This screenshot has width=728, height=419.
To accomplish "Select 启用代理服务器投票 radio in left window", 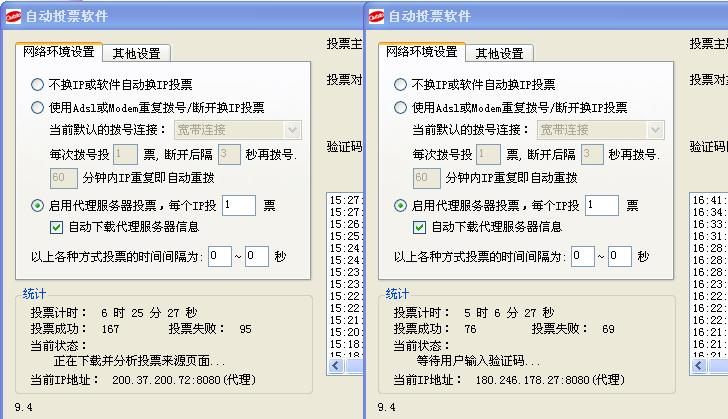I will 37,205.
